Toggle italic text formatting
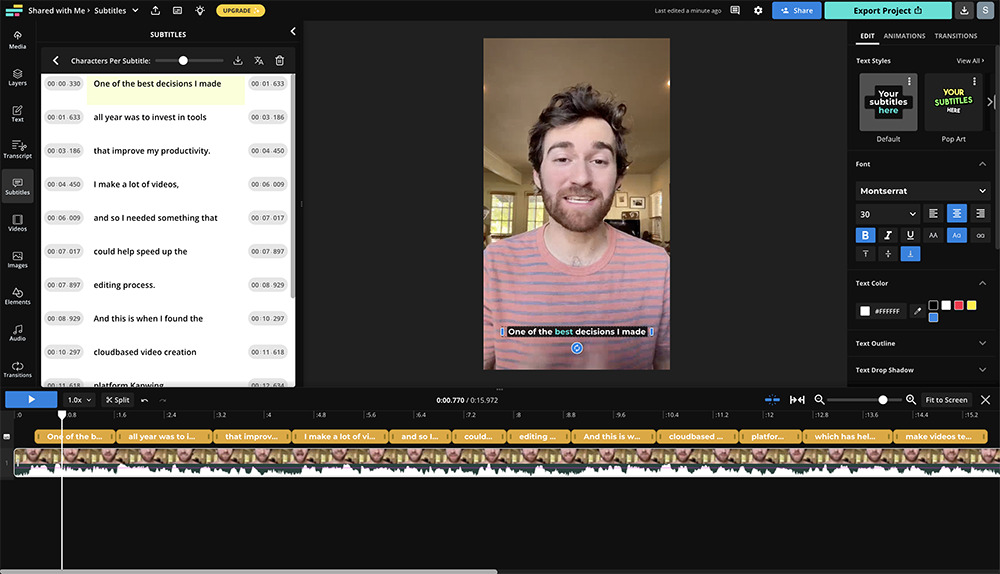 click(888, 235)
